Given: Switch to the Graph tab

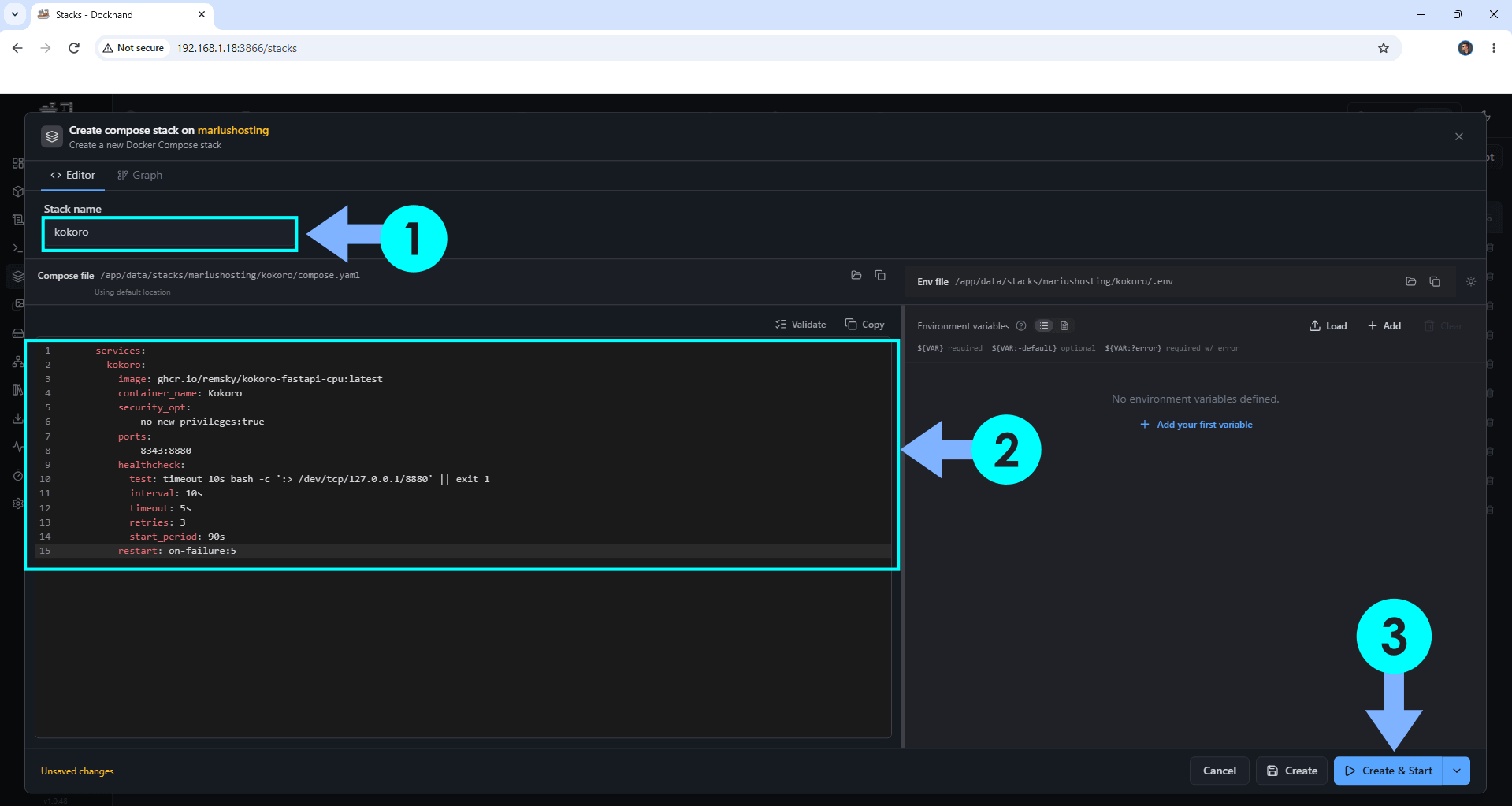Looking at the screenshot, I should click(139, 175).
